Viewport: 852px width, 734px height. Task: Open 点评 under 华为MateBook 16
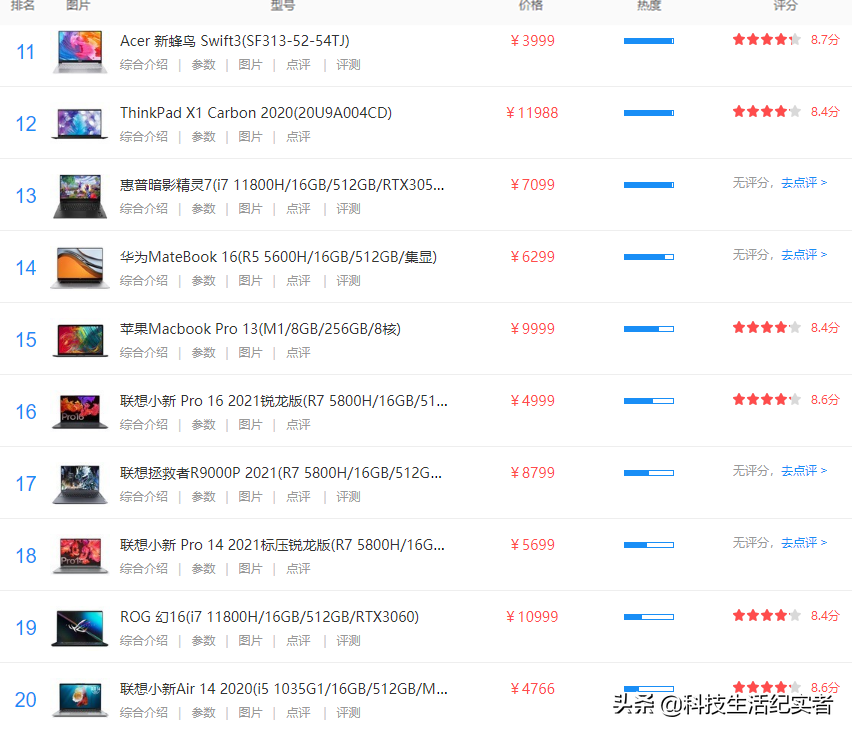pyautogui.click(x=298, y=280)
